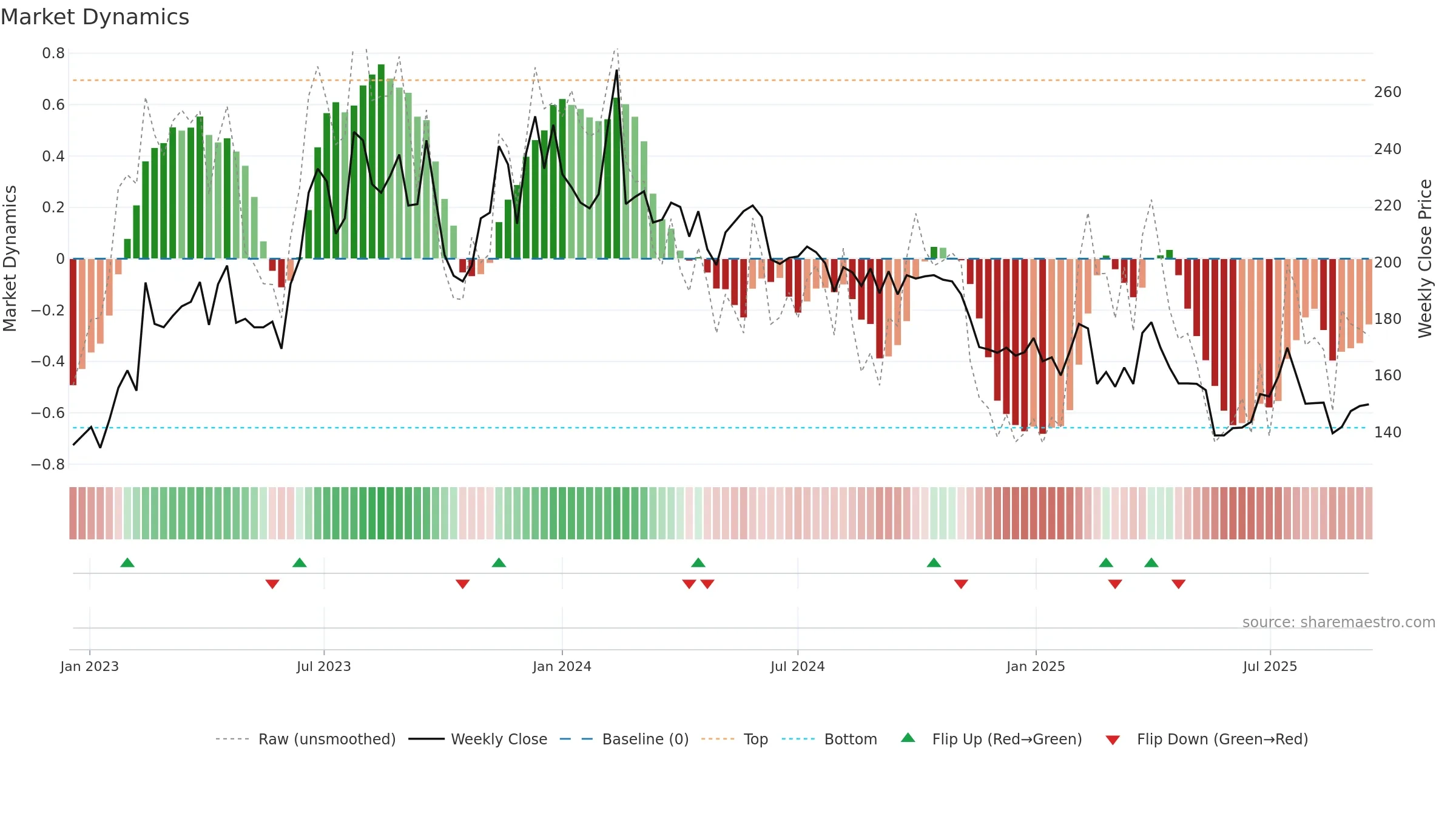Screen dimensions: 1456x819
Task: Click the Jan 2024 x-axis label
Action: (x=562, y=666)
